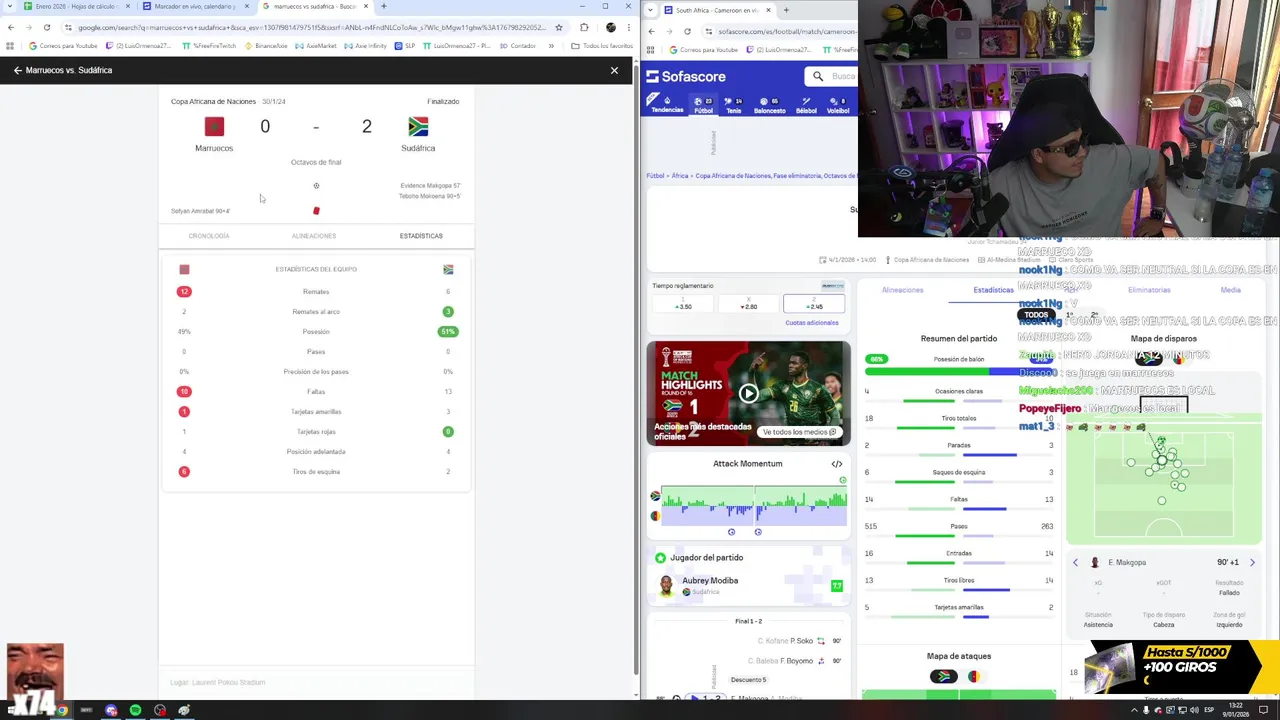
Task: Open the Correos para Youtube bookmark in the left window
Action: click(x=63, y=46)
